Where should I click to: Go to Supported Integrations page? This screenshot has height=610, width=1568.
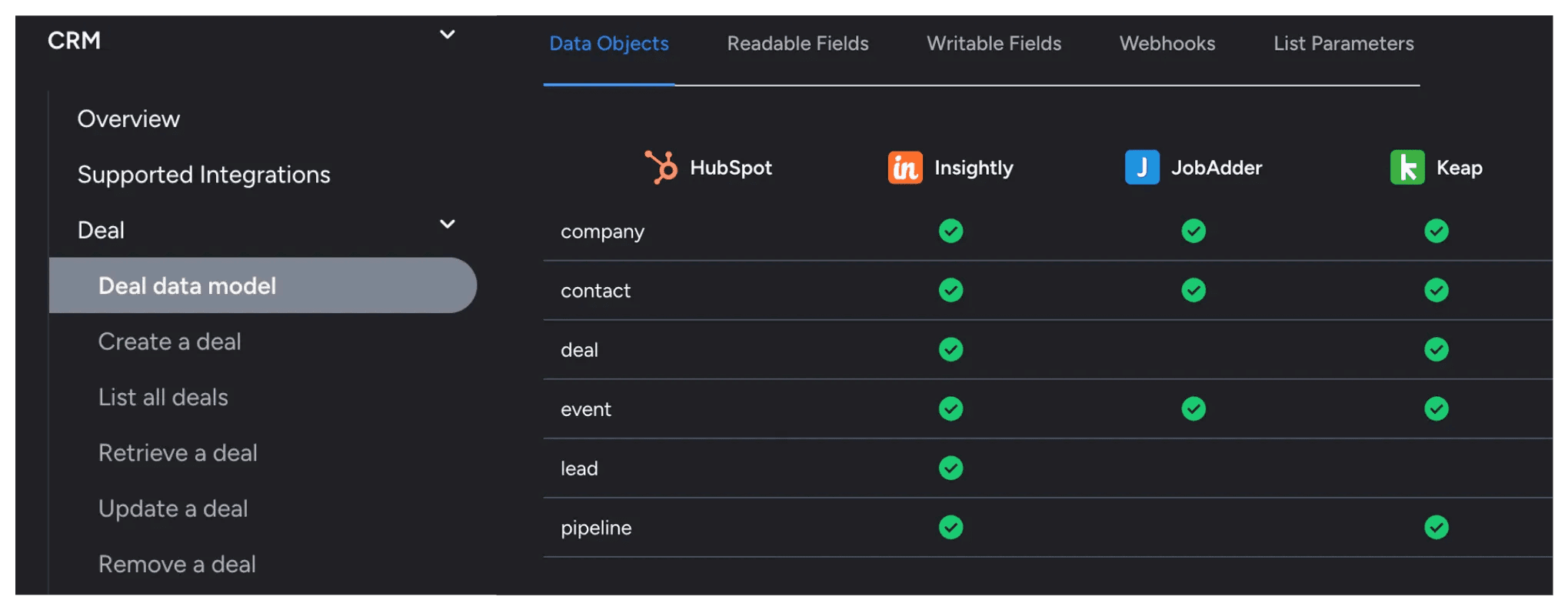[x=204, y=175]
